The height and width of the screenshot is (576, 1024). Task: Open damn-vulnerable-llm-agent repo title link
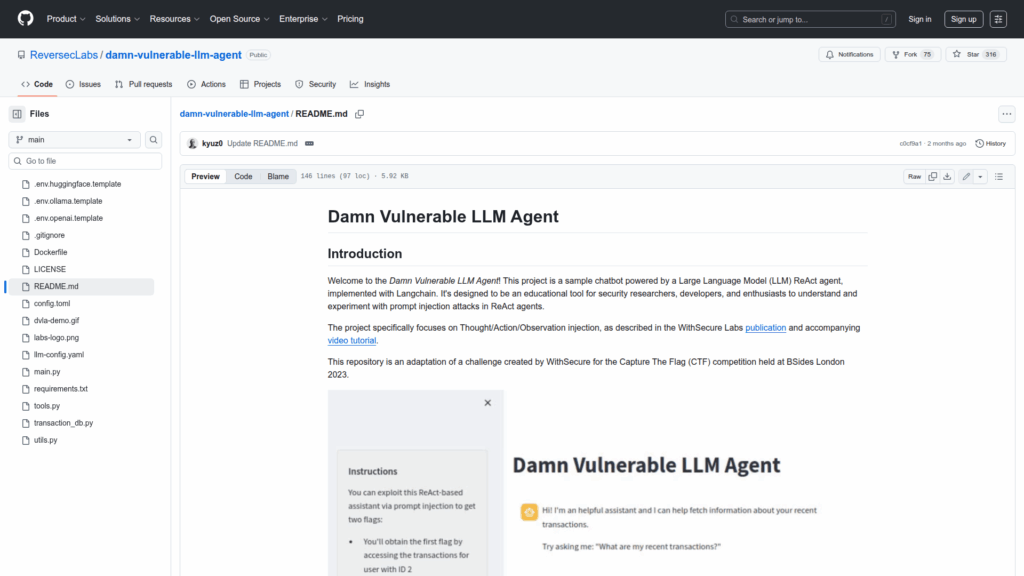(x=174, y=55)
